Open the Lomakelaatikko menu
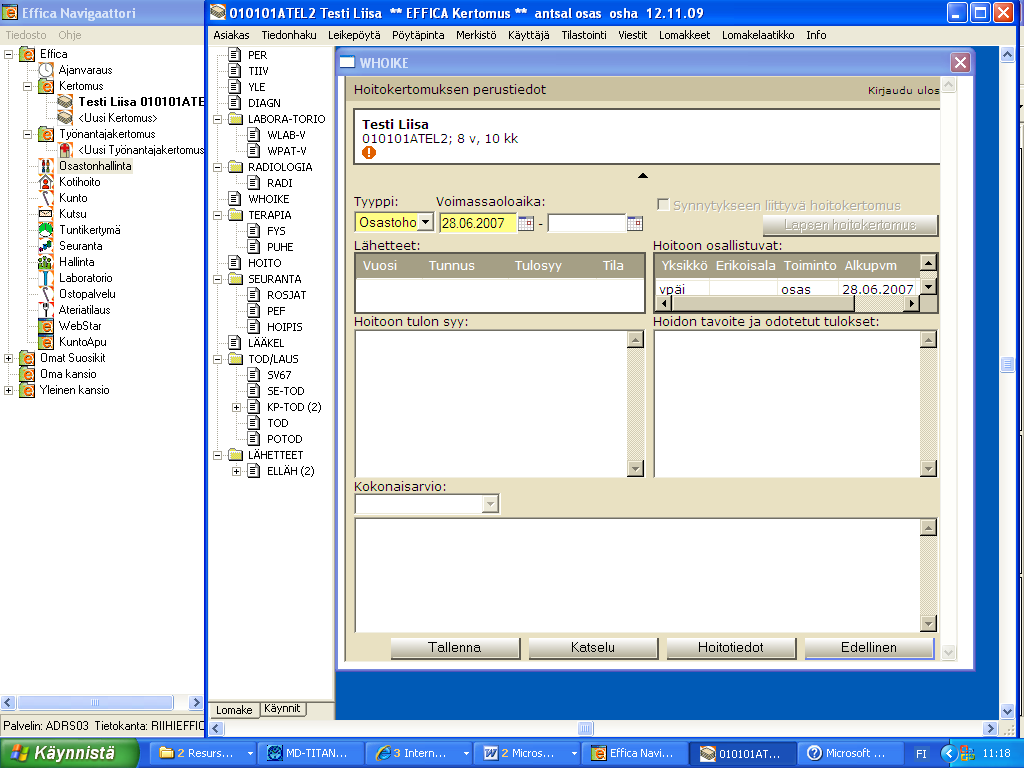Viewport: 1024px width, 768px height. click(x=758, y=35)
